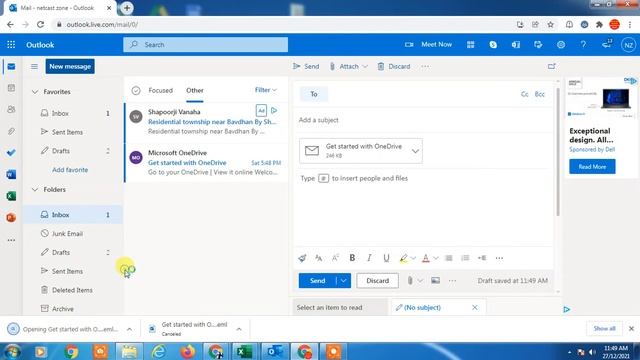Screen dimensions: 640x360
Task: Open Junk Email folder
Action: coord(73,233)
